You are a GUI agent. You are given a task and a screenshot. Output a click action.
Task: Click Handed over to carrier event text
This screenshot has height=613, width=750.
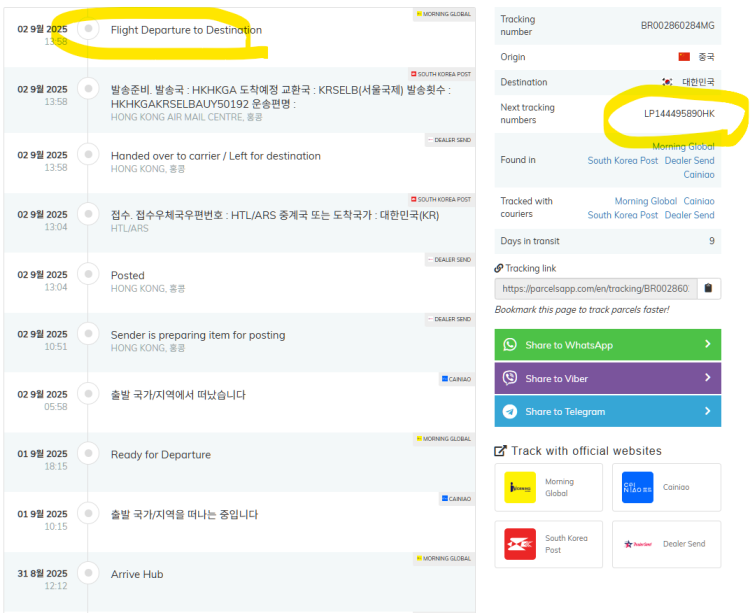[216, 156]
